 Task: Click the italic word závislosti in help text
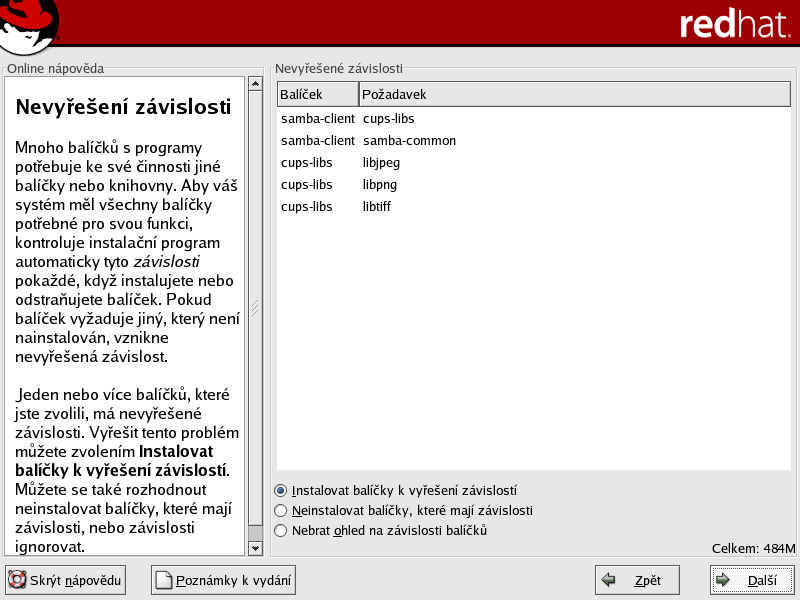[x=166, y=262]
